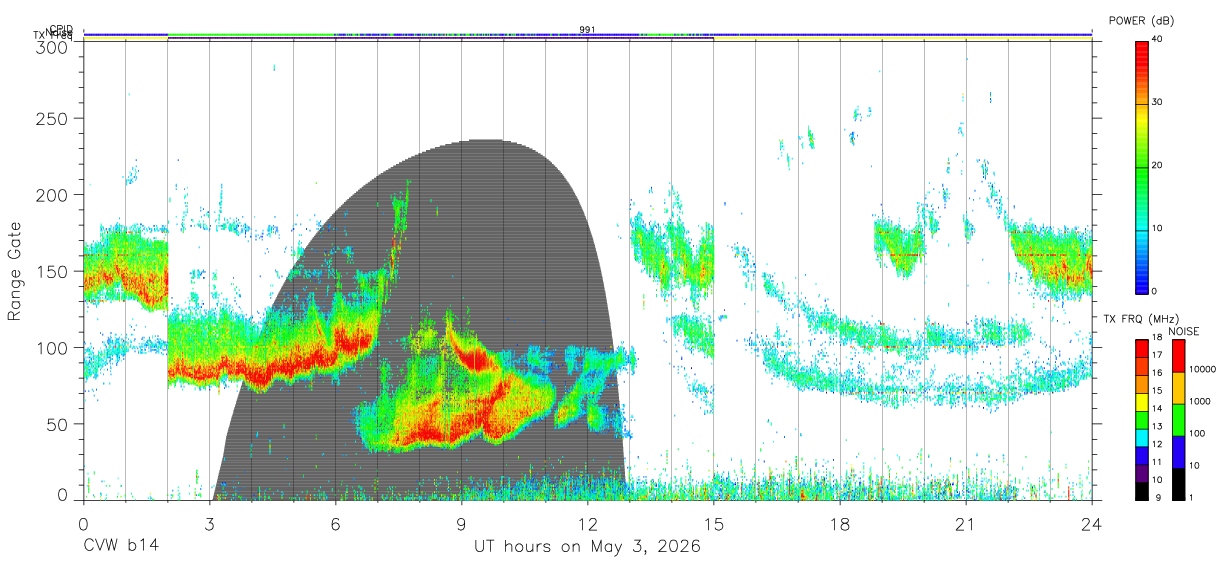The height and width of the screenshot is (567, 1228).
Task: Click the UT hours on May 3, 2026 label
Action: tap(587, 547)
